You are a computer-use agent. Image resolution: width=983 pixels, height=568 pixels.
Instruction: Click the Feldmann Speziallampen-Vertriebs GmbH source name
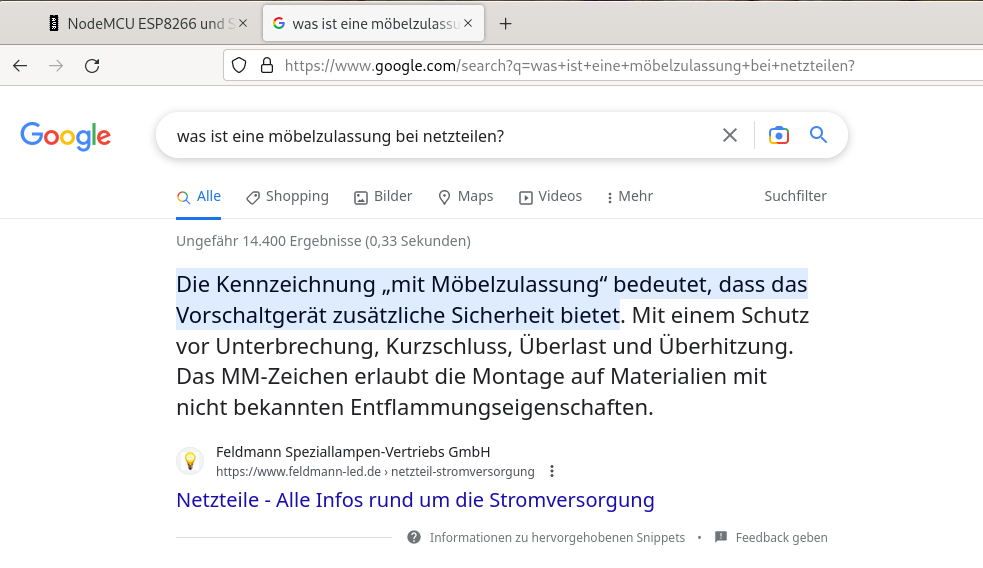[x=353, y=452]
